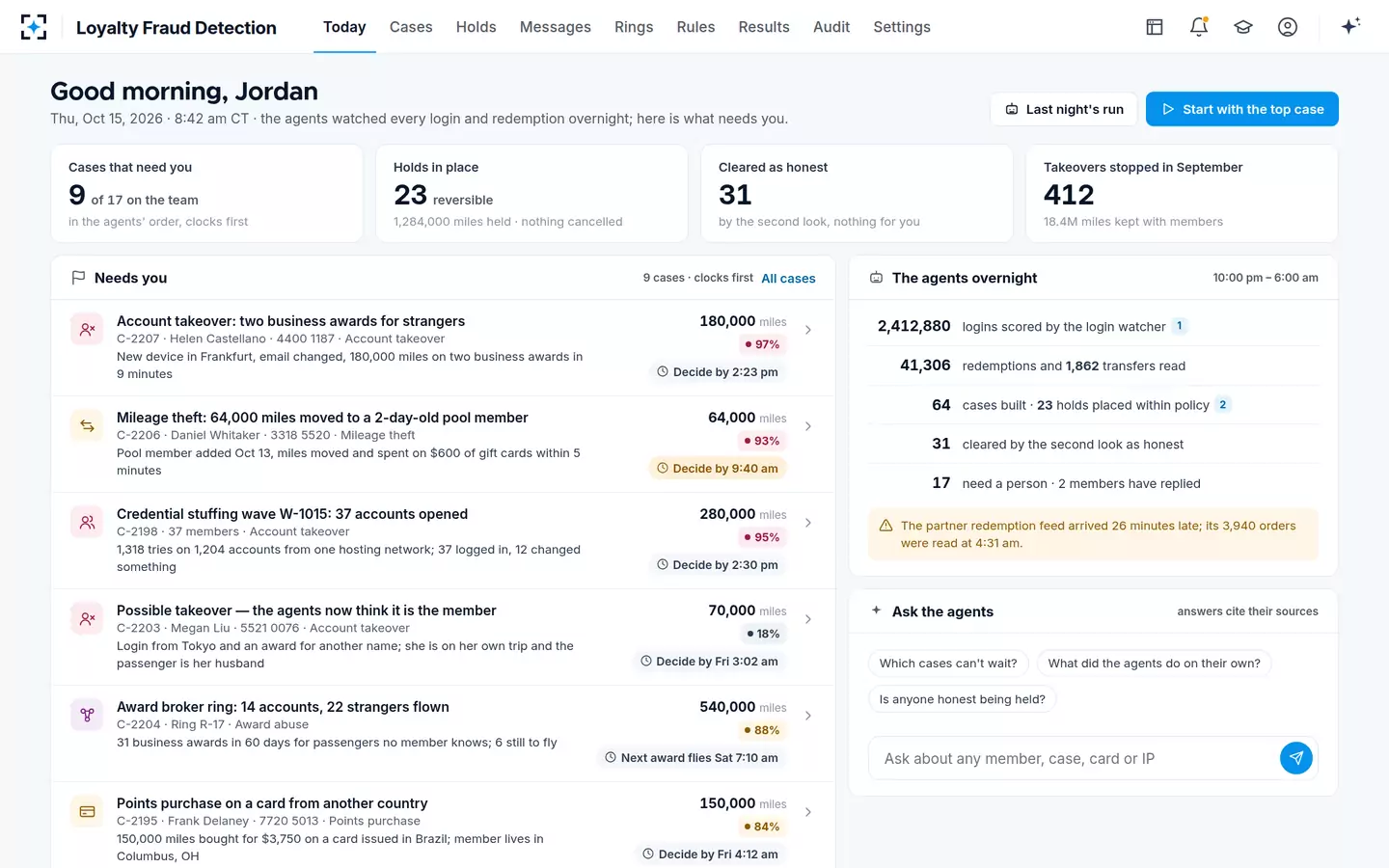The width and height of the screenshot is (1389, 868).
Task: Go to the Audit tab
Action: [831, 27]
